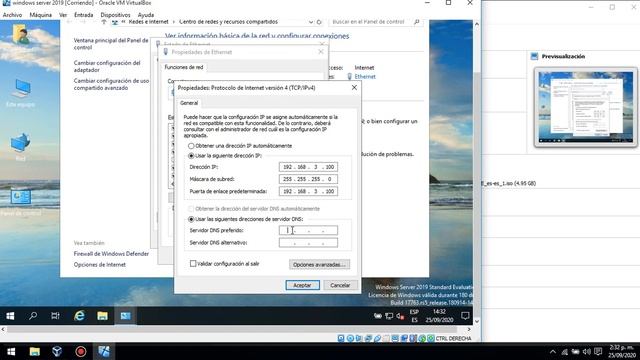Click guest ESP language indicator

pos(414,316)
